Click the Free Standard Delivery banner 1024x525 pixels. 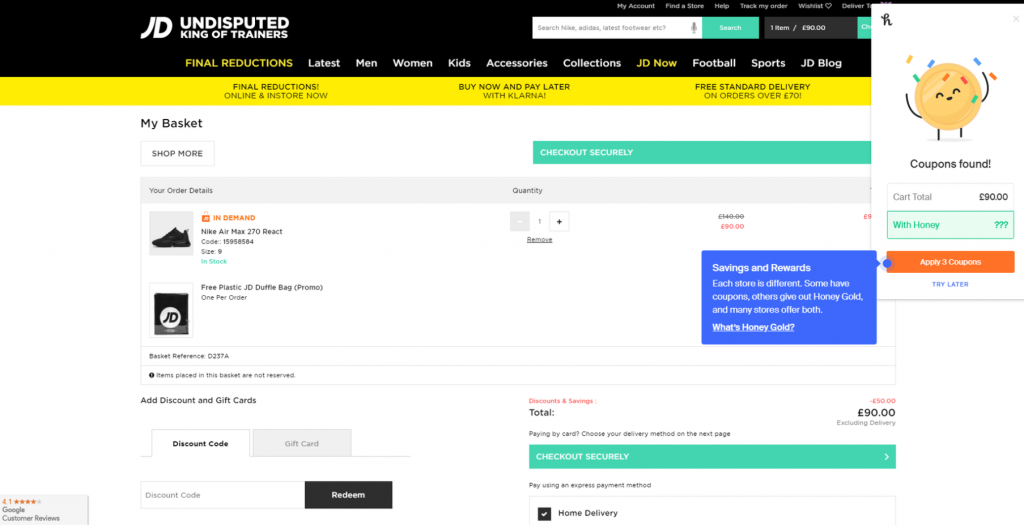click(x=752, y=91)
